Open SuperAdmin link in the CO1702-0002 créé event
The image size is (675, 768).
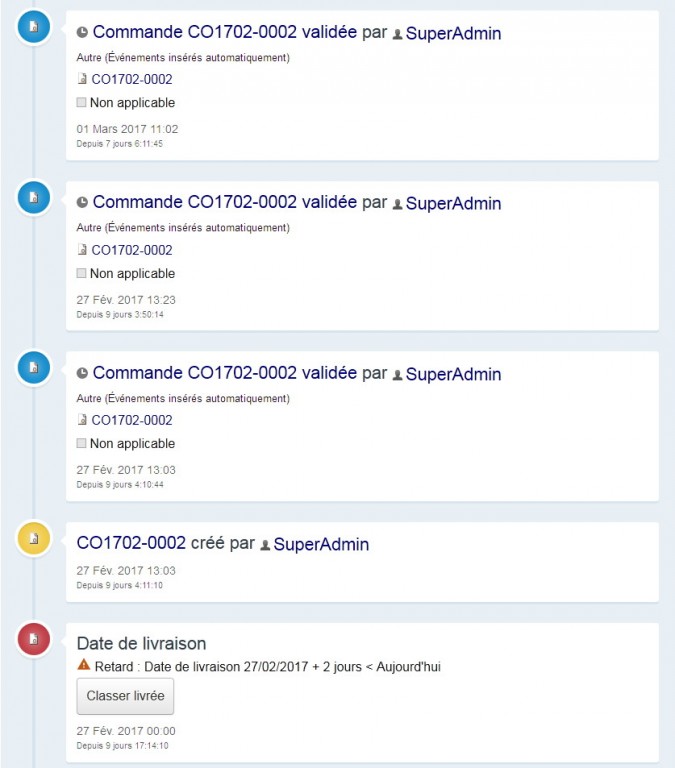point(321,544)
